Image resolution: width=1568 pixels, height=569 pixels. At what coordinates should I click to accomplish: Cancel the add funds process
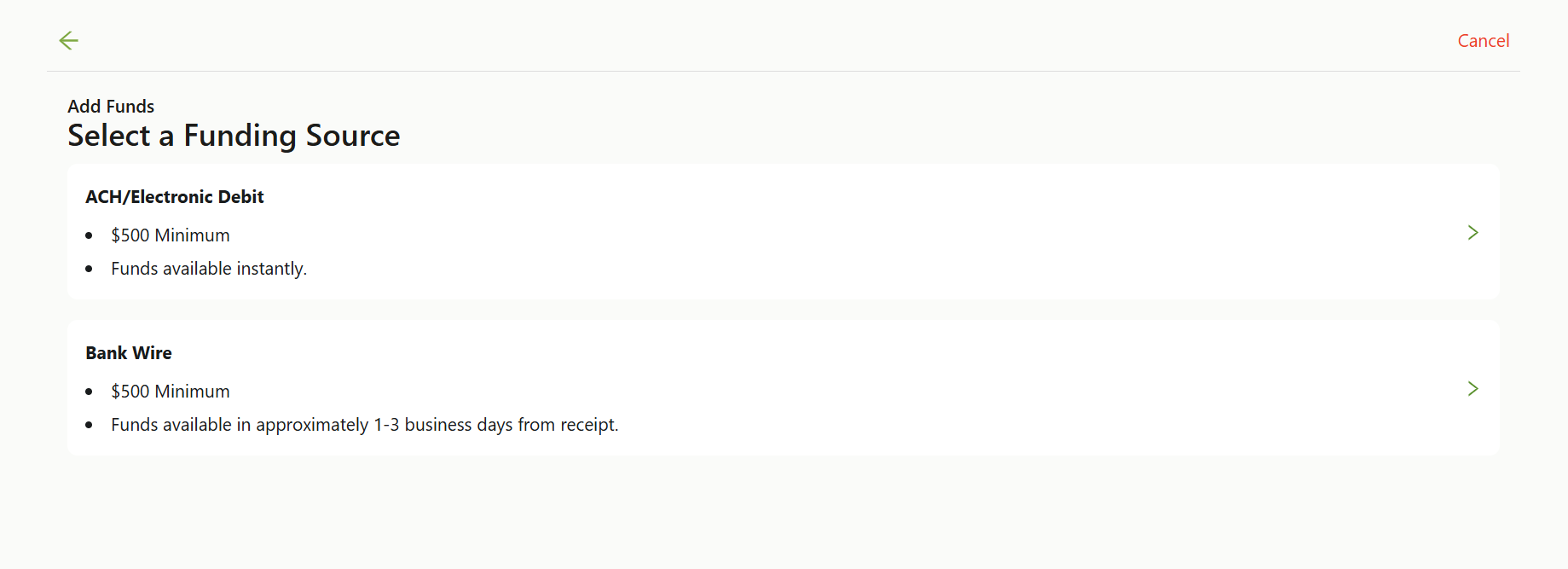(1484, 41)
